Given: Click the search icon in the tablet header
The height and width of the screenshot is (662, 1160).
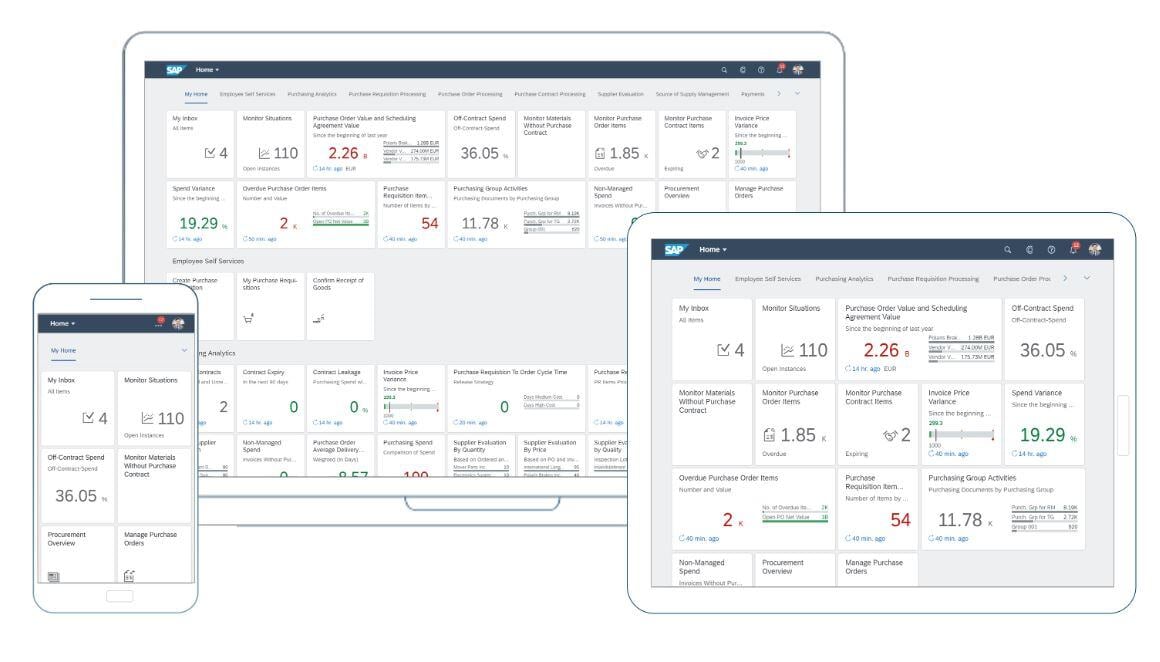Looking at the screenshot, I should click(1007, 250).
